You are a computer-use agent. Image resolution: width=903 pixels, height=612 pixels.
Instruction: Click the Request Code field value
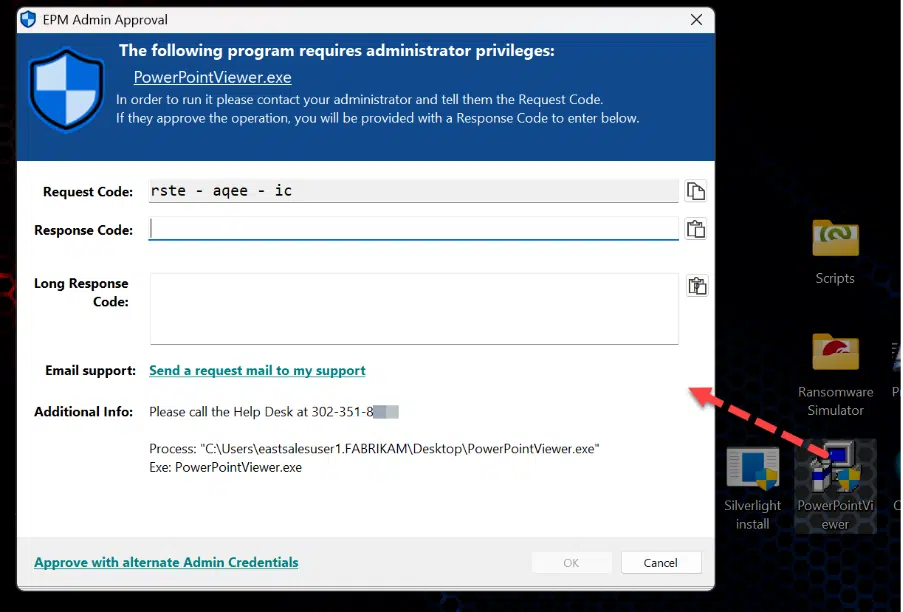413,191
